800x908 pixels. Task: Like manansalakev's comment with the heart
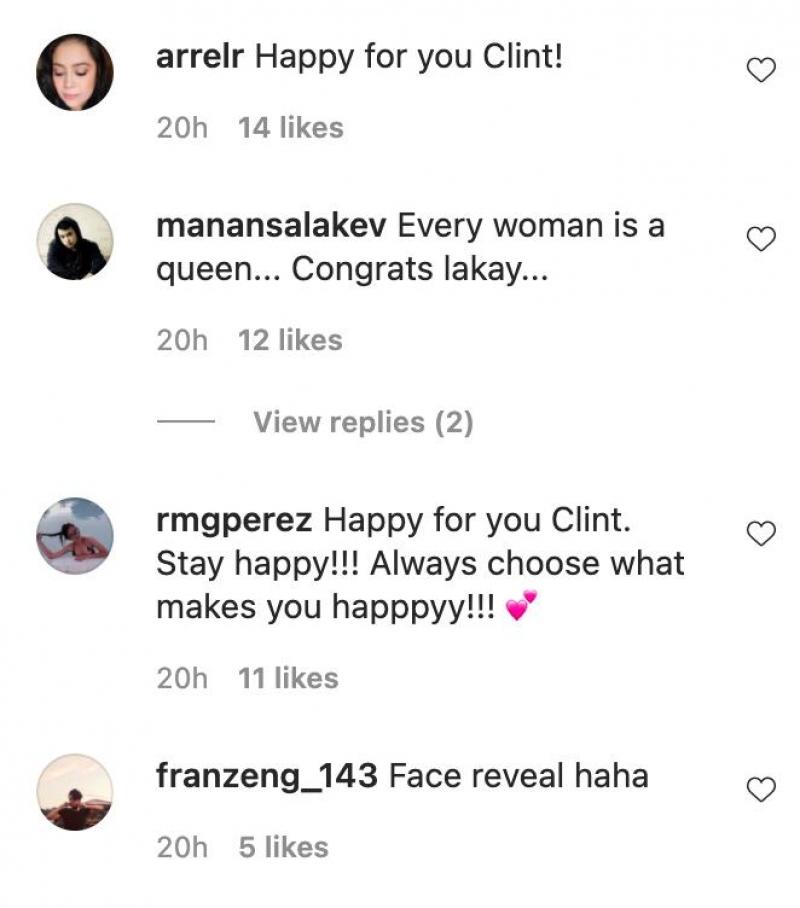pos(762,239)
